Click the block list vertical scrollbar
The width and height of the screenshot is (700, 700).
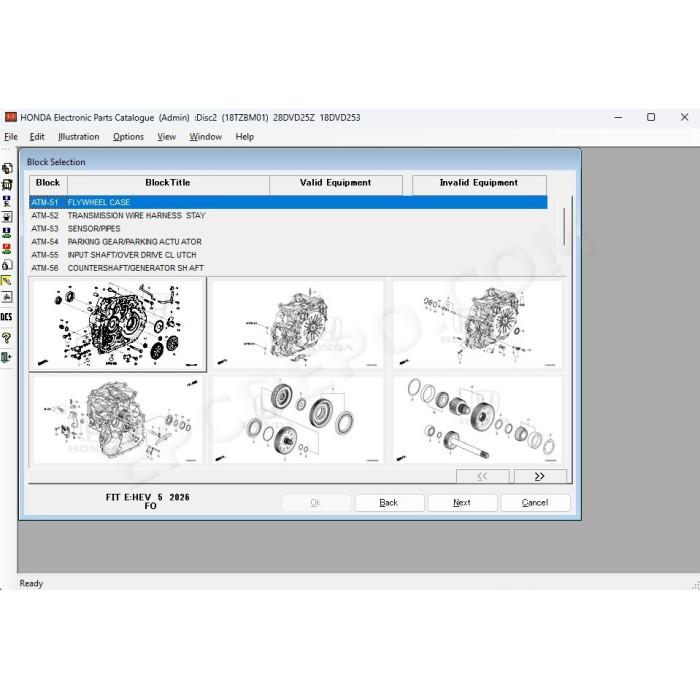click(x=565, y=227)
